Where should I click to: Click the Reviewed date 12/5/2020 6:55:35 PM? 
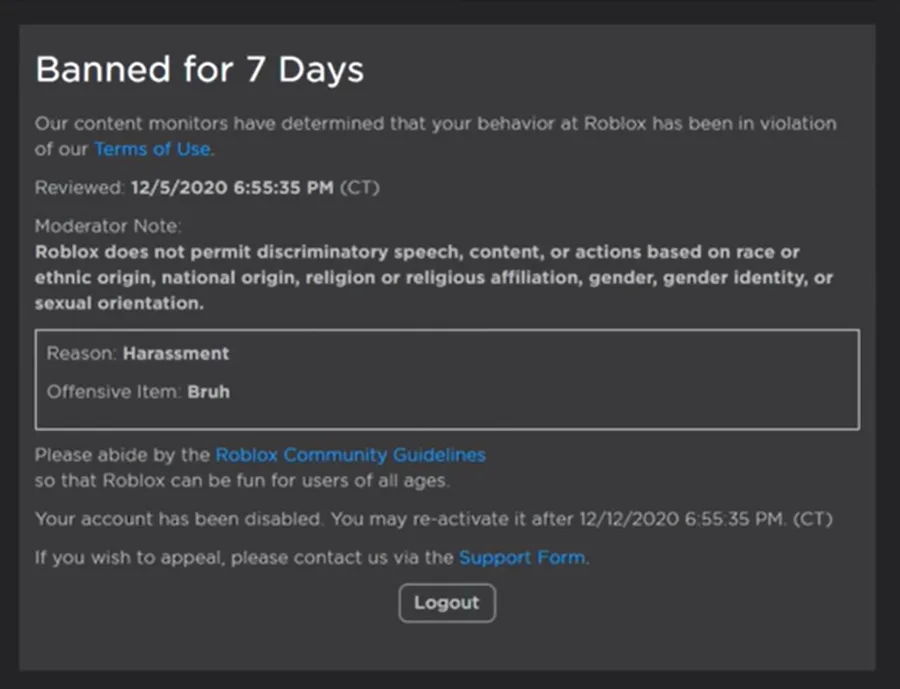click(x=232, y=188)
